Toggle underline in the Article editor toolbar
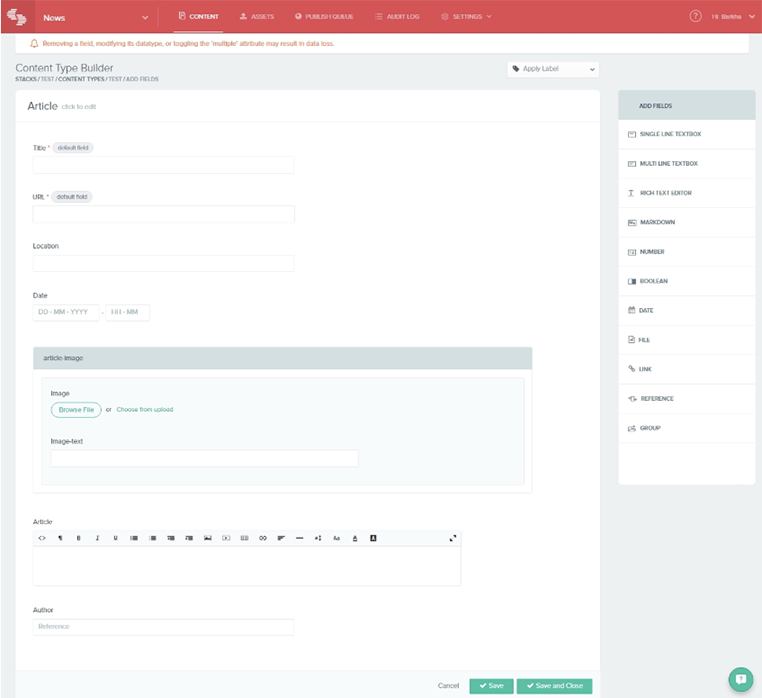The width and height of the screenshot is (762, 698). point(116,538)
